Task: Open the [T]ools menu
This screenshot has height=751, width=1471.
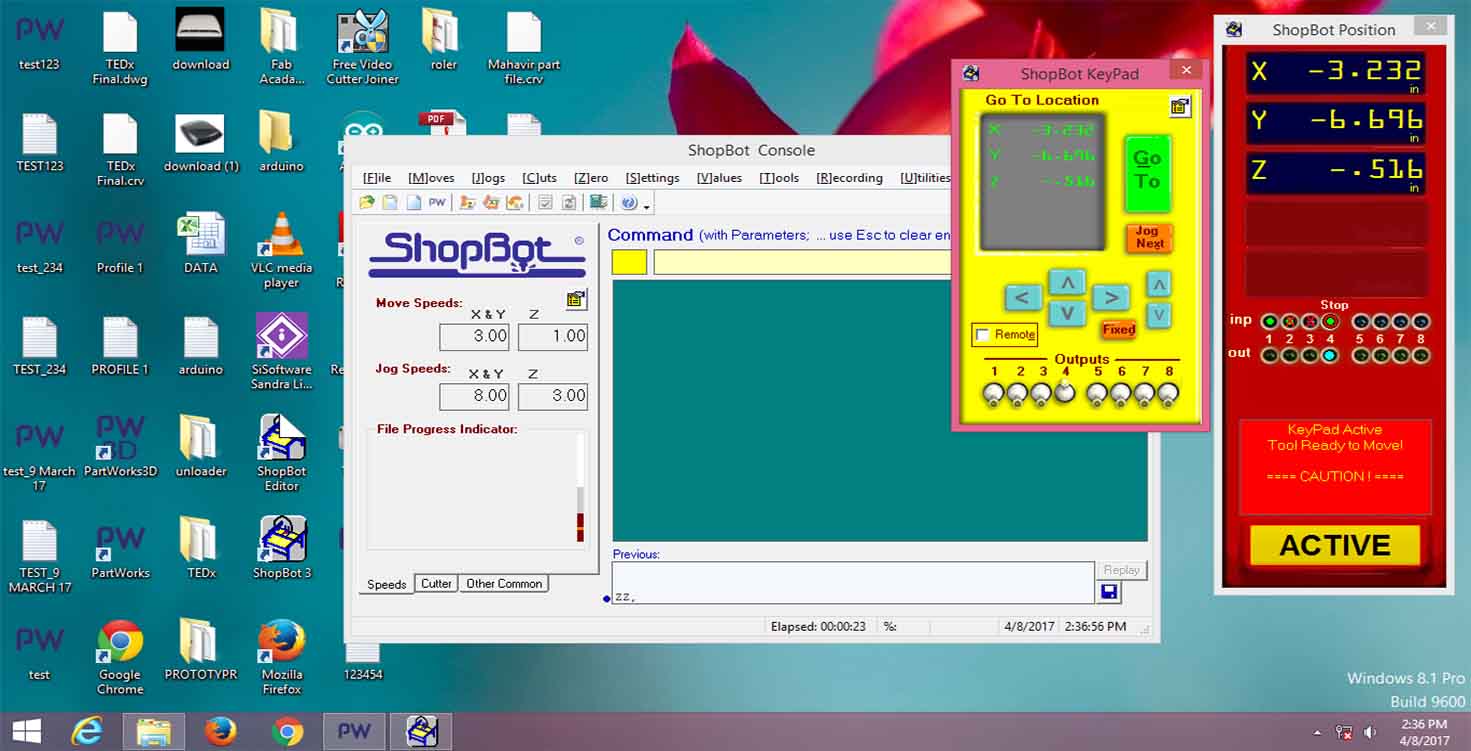Action: pyautogui.click(x=779, y=178)
